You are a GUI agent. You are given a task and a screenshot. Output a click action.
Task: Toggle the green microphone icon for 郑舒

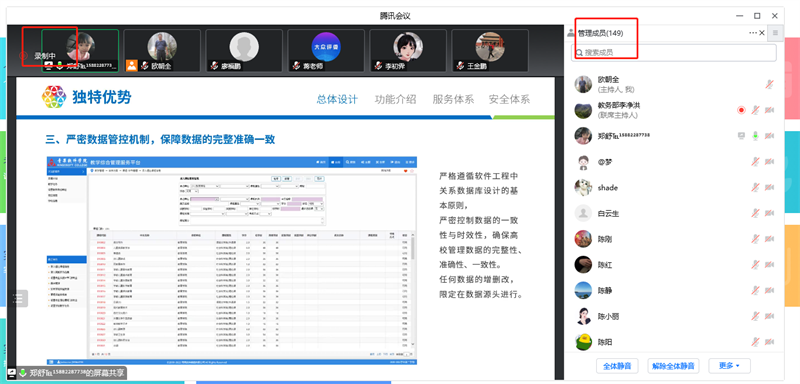click(756, 136)
